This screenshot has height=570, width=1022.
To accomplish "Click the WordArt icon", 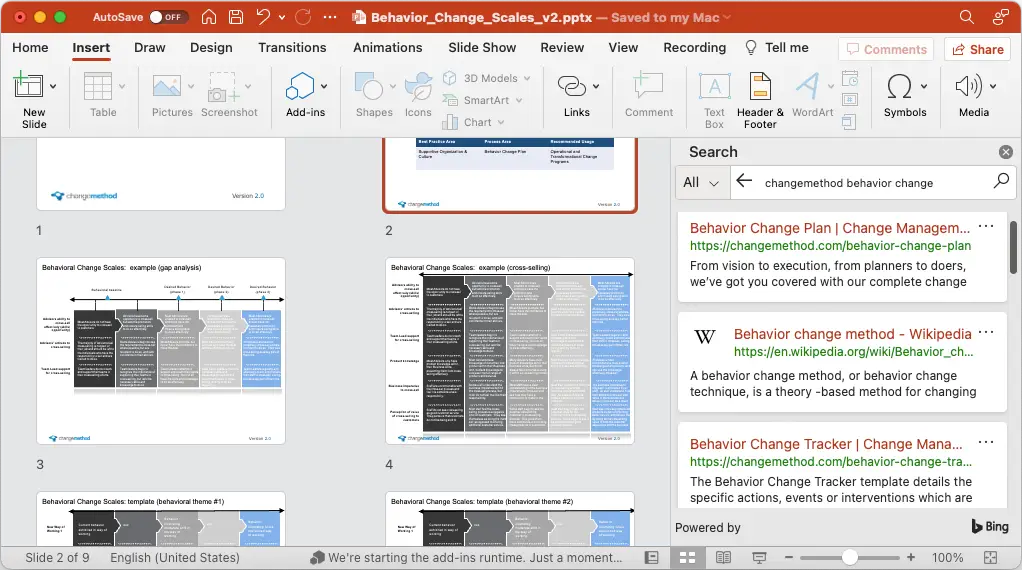I will (808, 86).
